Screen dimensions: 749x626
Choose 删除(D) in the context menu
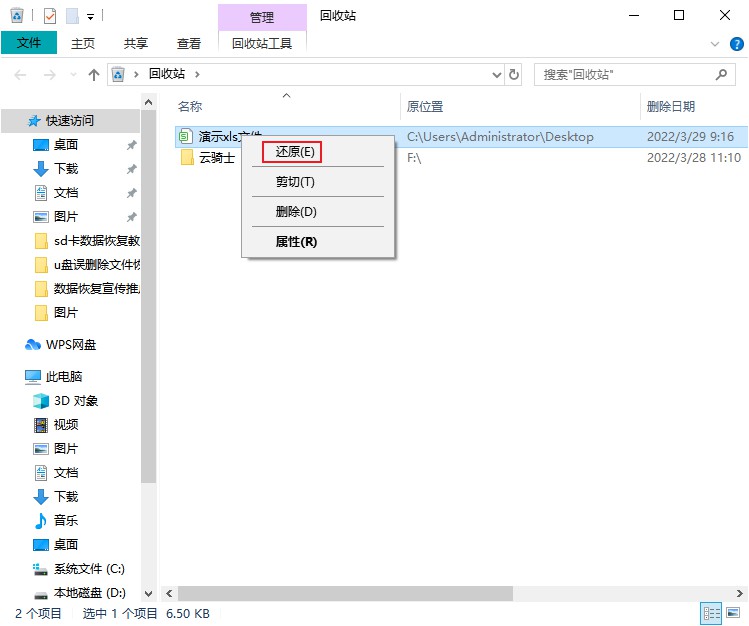296,211
